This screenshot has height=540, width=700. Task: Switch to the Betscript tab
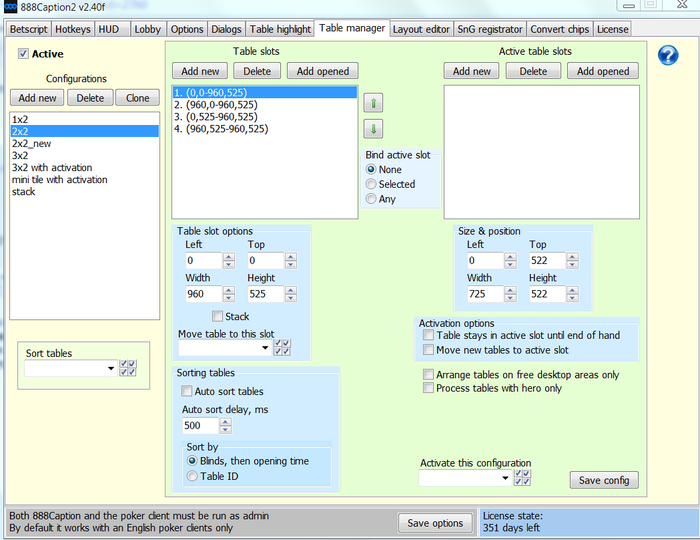tap(29, 29)
